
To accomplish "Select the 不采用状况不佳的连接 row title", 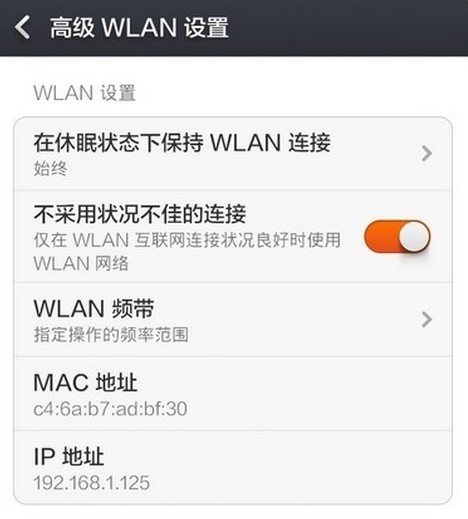I will pos(140,214).
